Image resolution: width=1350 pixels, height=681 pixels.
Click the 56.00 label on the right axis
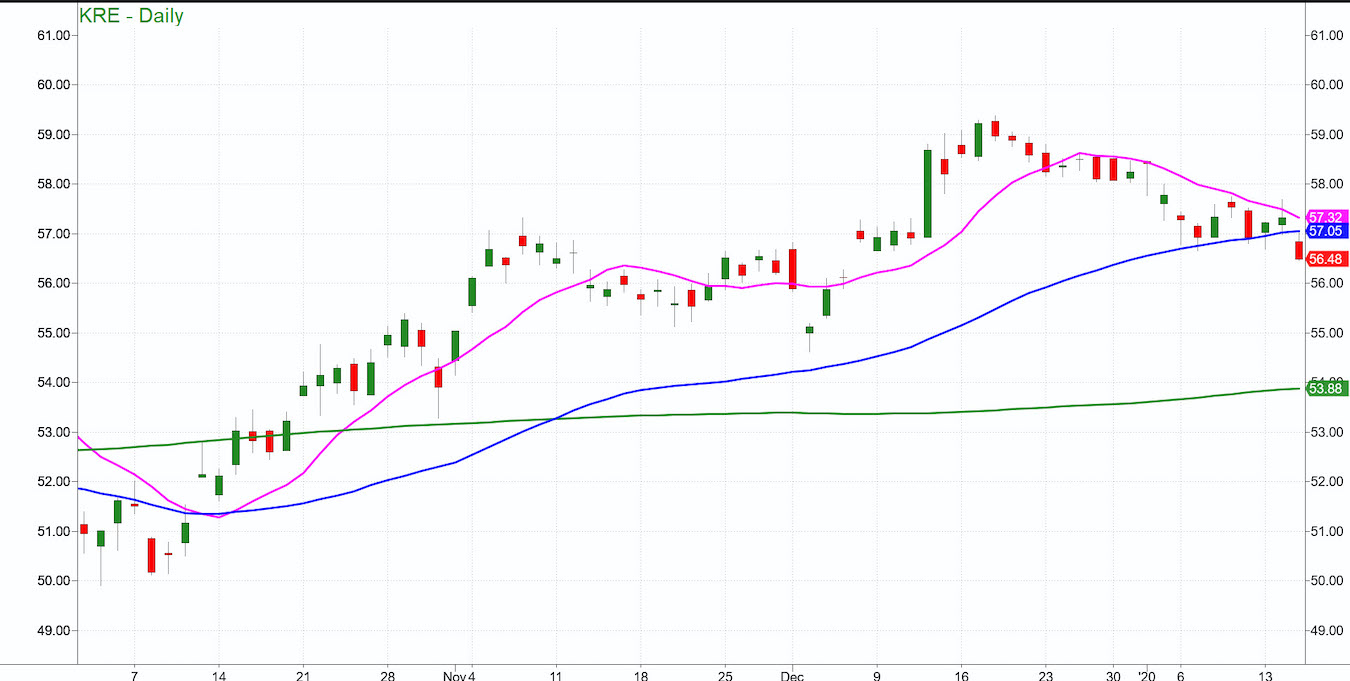[x=1327, y=283]
